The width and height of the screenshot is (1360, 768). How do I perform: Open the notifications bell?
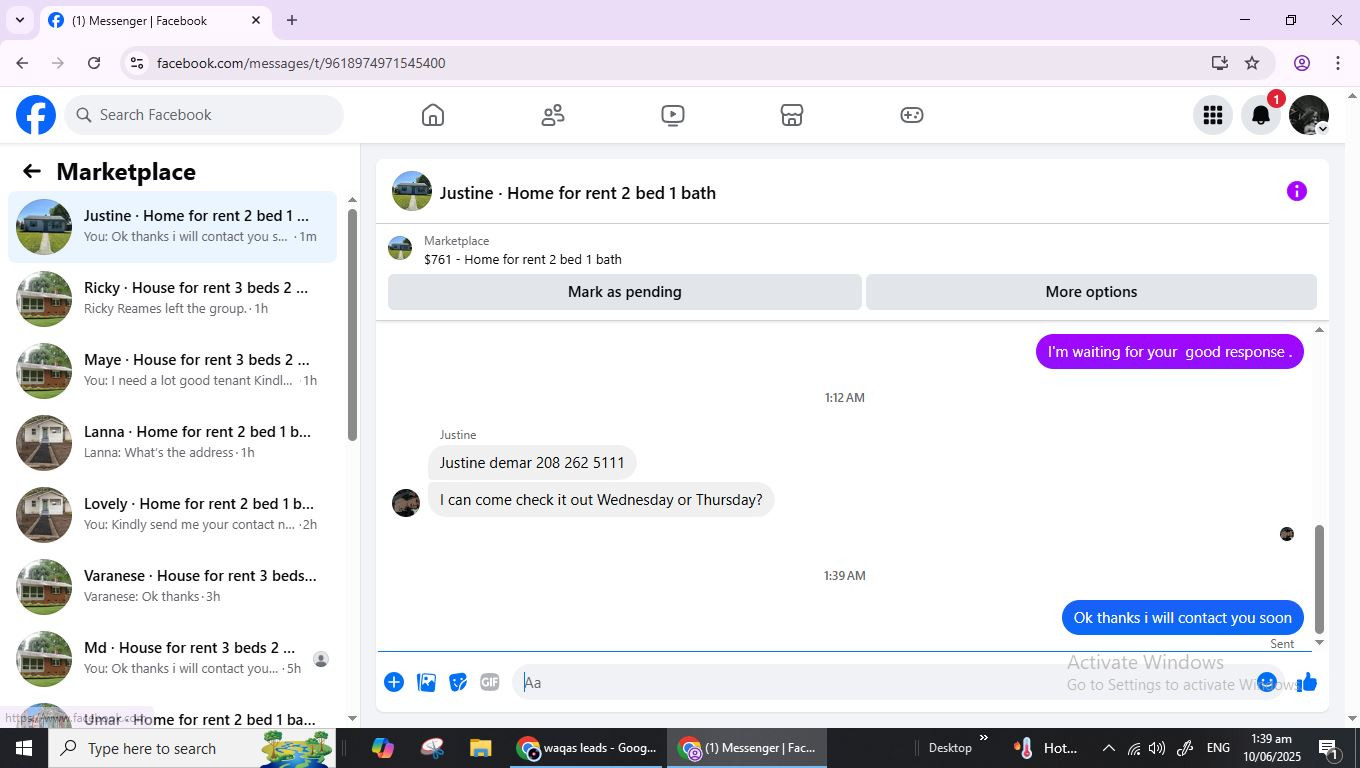[1261, 115]
